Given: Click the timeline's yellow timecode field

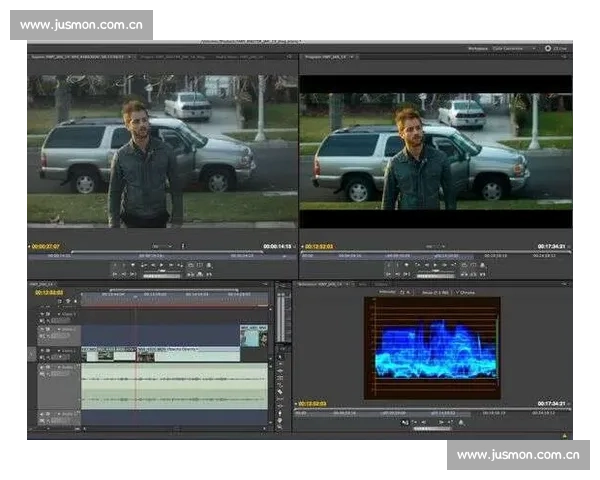Looking at the screenshot, I should pyautogui.click(x=50, y=293).
